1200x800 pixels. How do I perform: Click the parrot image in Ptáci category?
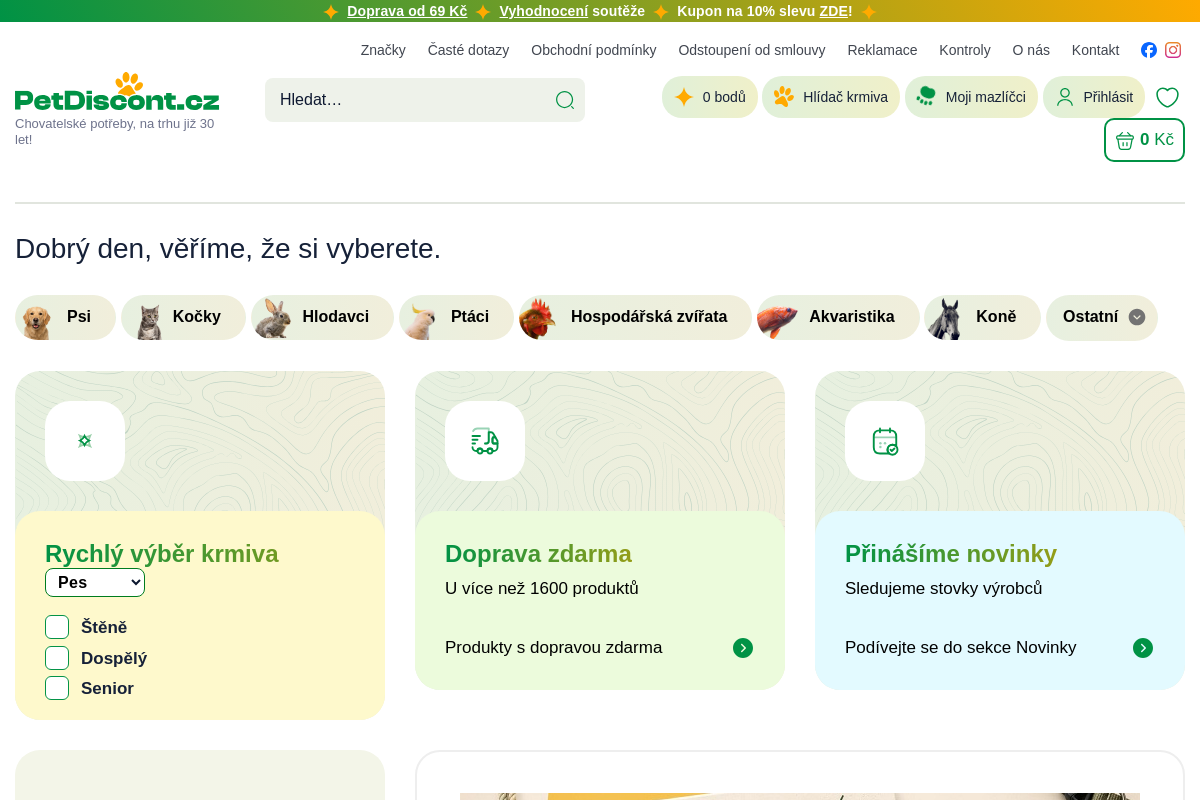click(x=422, y=321)
